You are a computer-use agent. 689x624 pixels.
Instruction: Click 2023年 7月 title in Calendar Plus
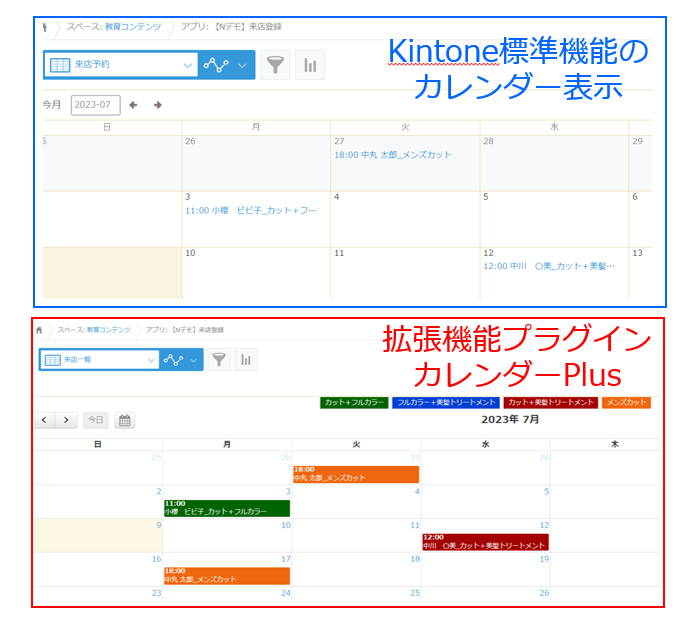pos(510,420)
